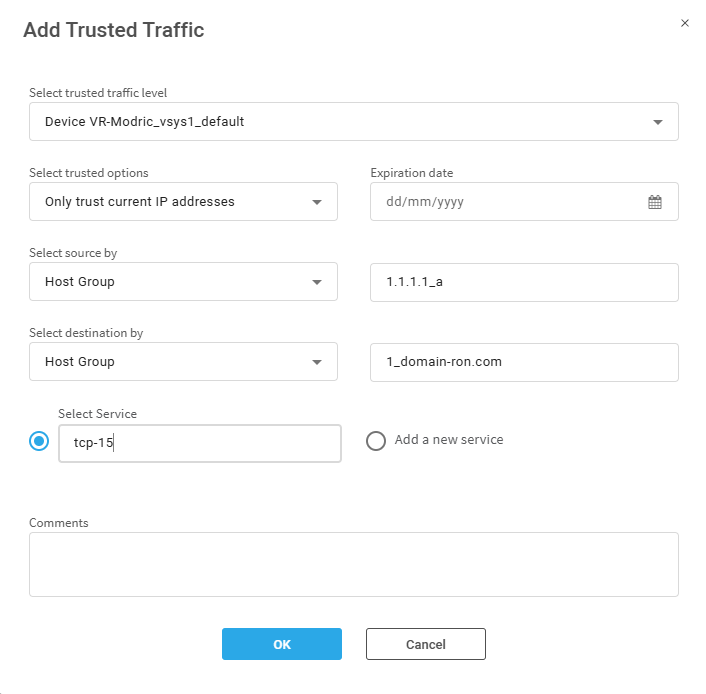Click the tcp-15 service input box
The width and height of the screenshot is (706, 694).
[200, 443]
